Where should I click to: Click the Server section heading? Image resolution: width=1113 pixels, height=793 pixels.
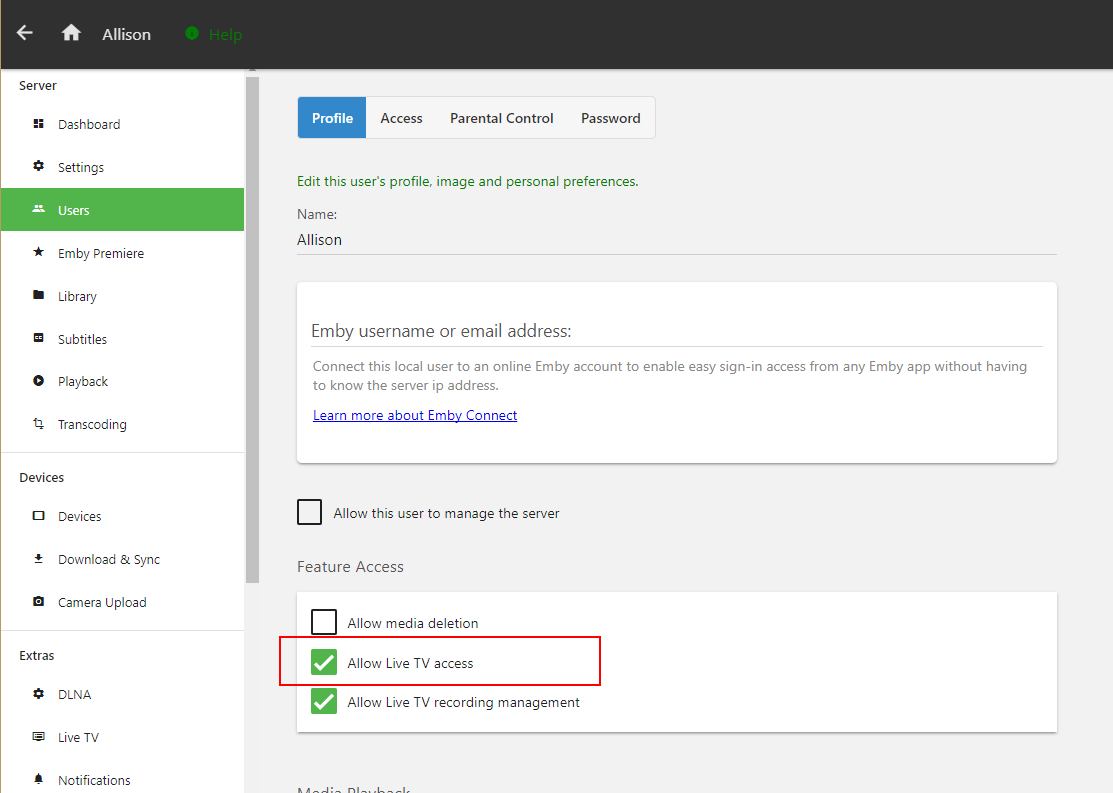click(x=38, y=85)
